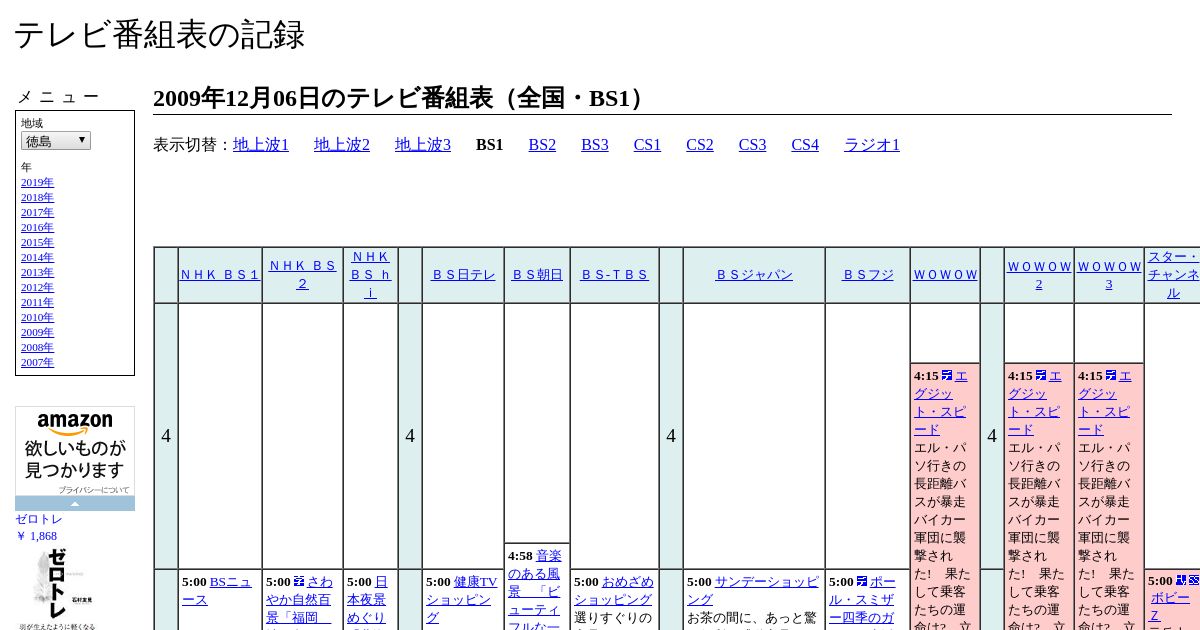Open the 2015年 archive link

pyautogui.click(x=37, y=243)
